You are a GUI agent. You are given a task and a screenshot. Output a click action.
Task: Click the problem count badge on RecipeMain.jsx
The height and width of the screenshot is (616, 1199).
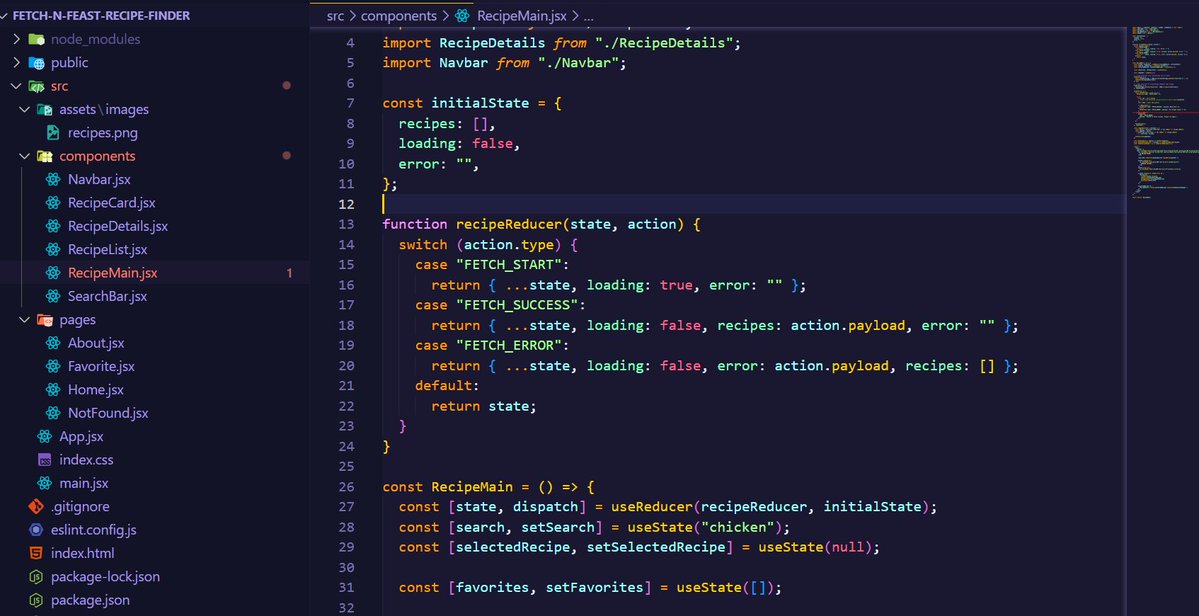point(289,273)
